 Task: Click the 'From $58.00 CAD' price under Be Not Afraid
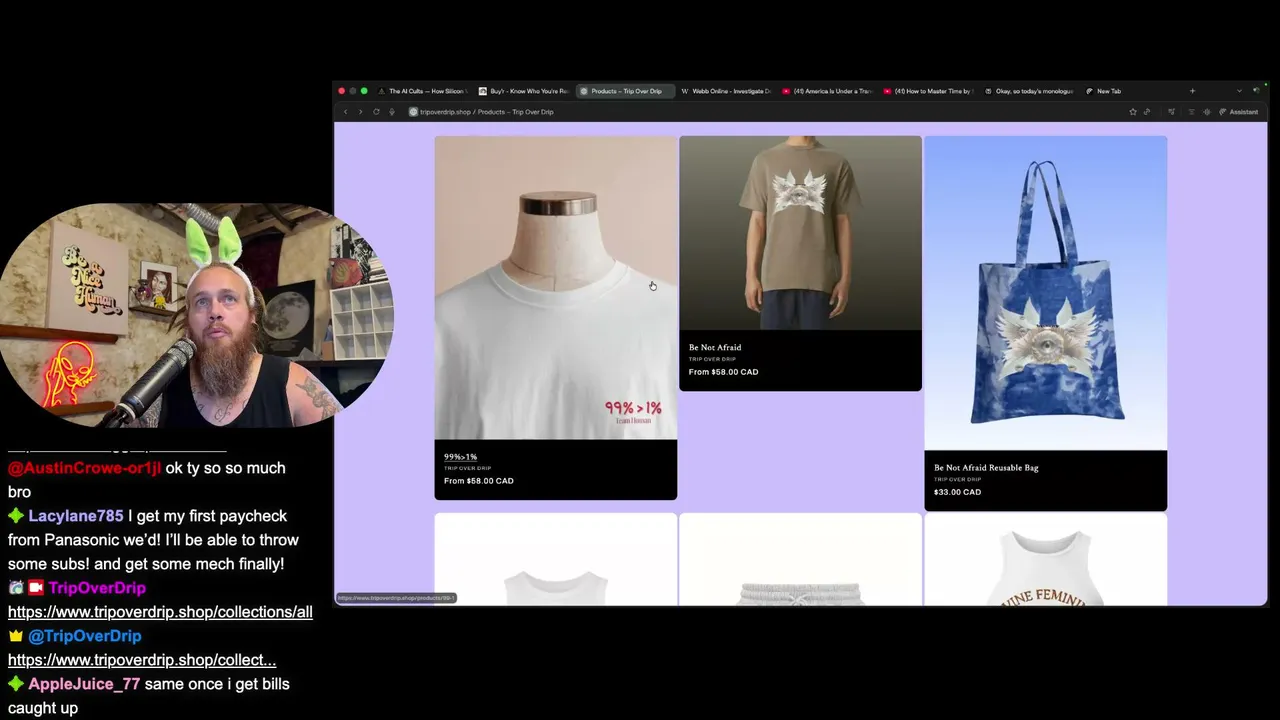(x=723, y=372)
